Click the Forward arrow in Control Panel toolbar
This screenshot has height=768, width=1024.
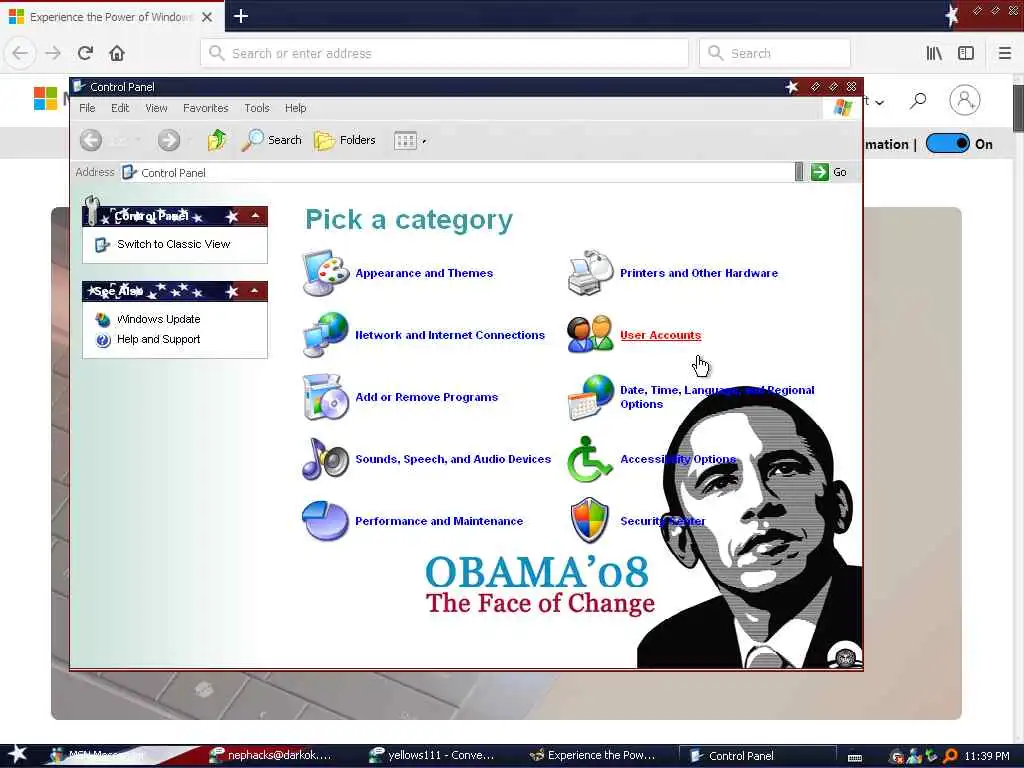[168, 140]
